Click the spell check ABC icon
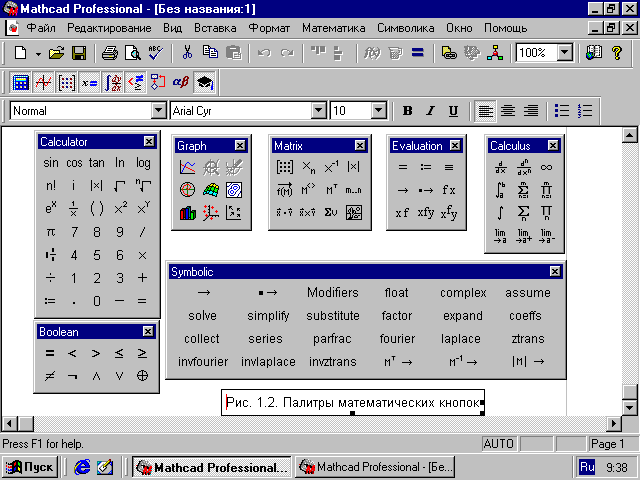The height and width of the screenshot is (480, 640). click(x=156, y=53)
